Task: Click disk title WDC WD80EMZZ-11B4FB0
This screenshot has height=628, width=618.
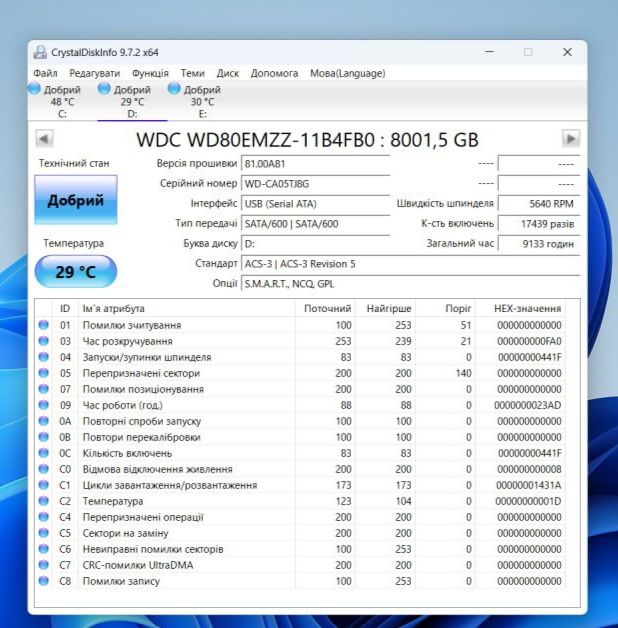Action: (x=256, y=140)
